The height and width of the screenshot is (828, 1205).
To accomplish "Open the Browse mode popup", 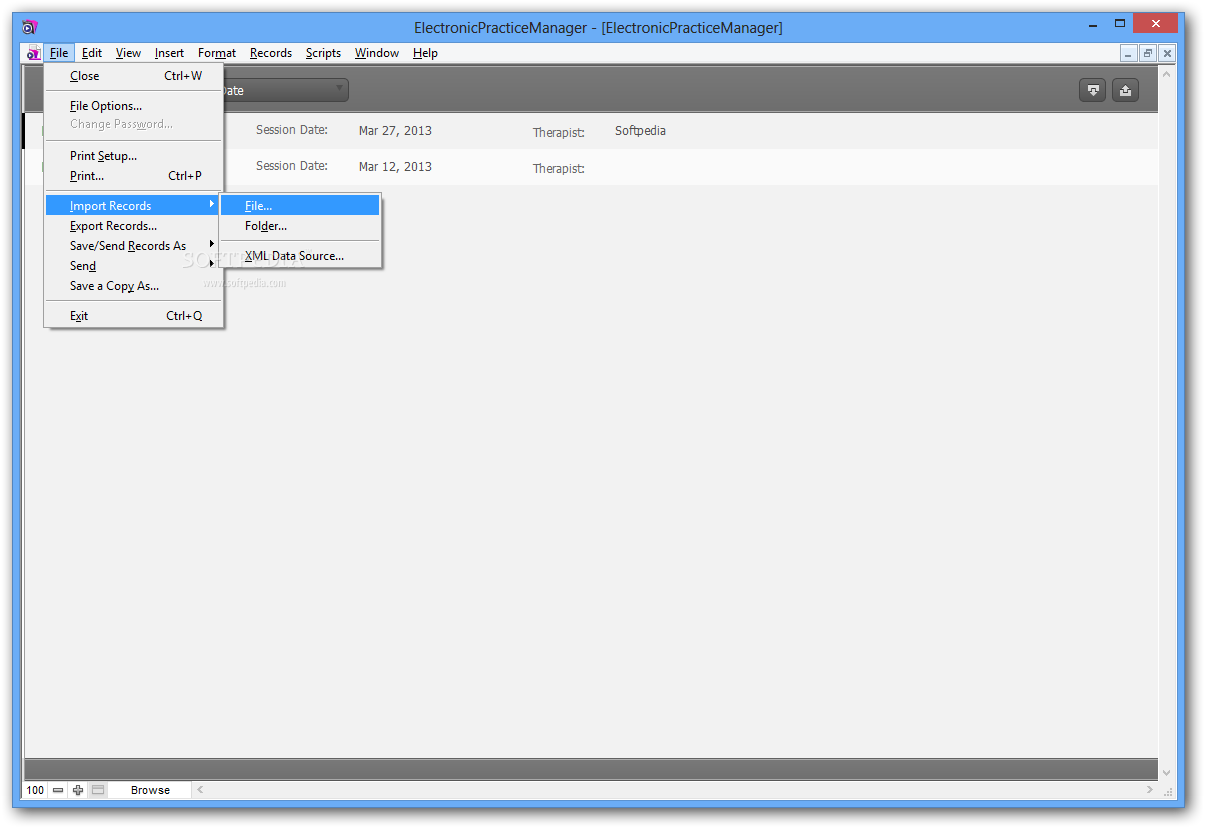I will point(150,790).
